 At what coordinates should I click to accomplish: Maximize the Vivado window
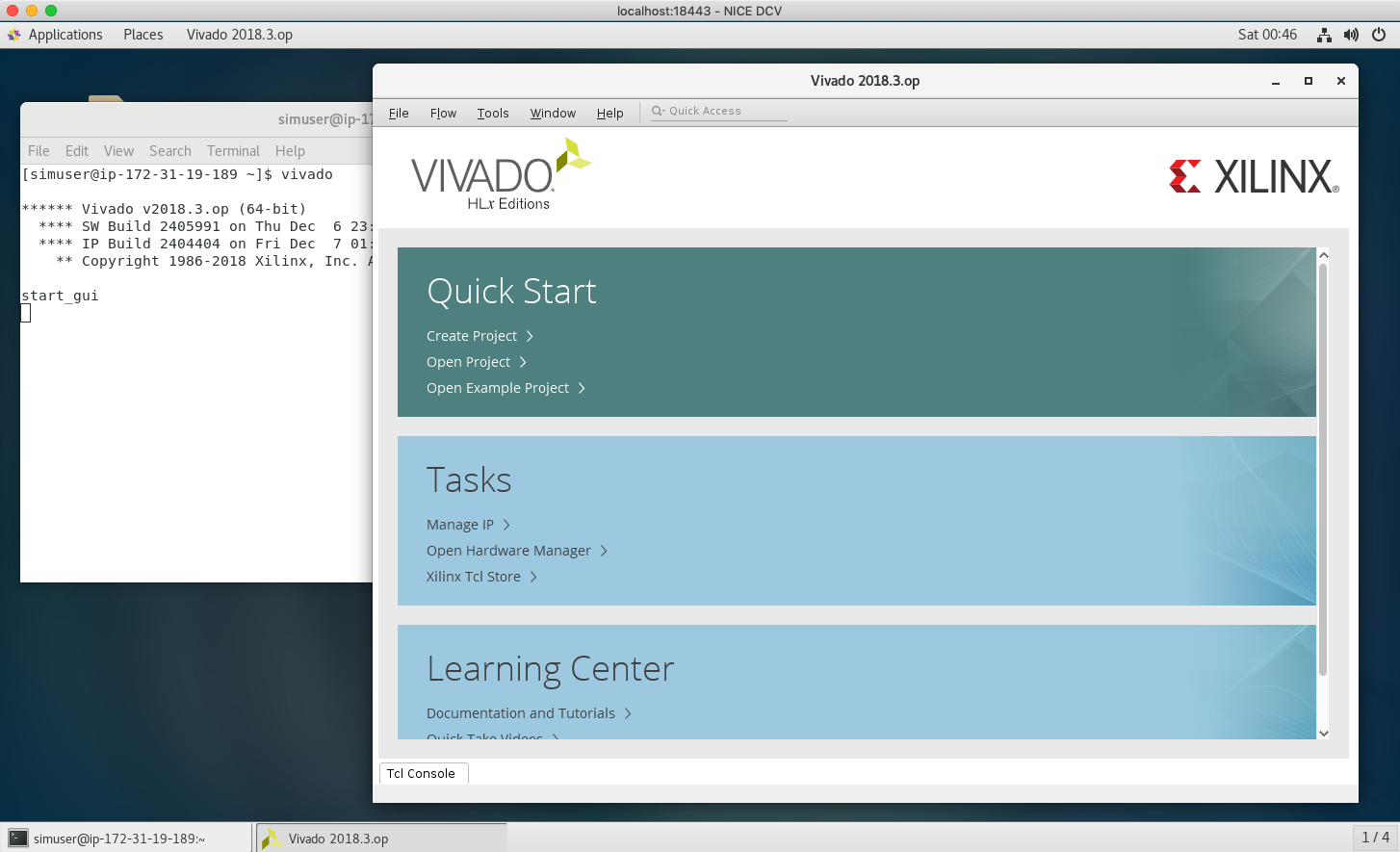click(1309, 81)
